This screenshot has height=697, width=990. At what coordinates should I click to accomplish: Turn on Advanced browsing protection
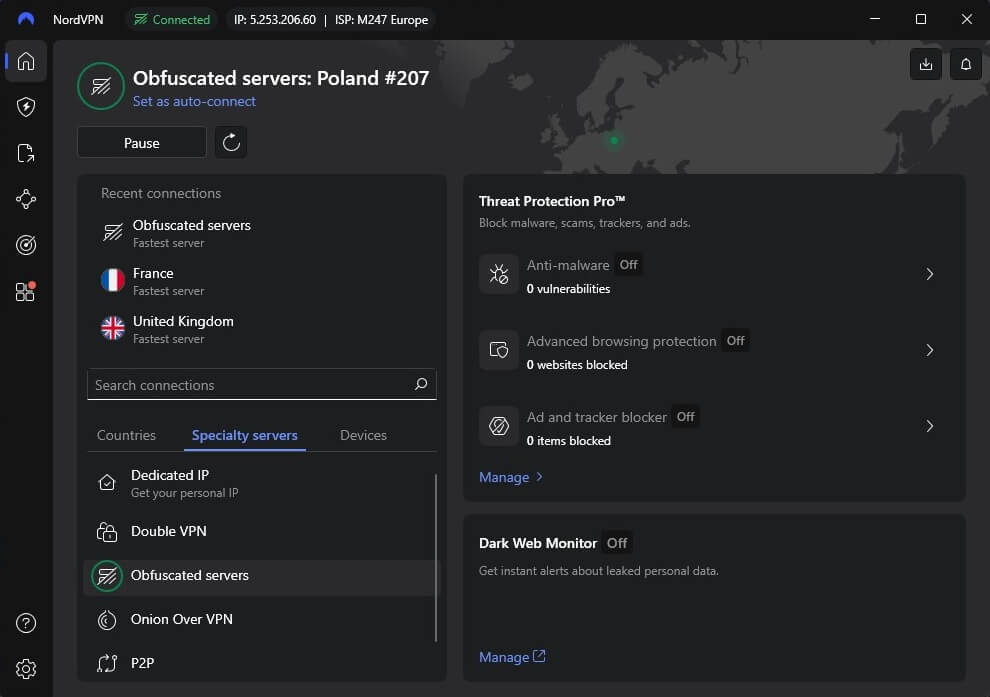(x=735, y=340)
